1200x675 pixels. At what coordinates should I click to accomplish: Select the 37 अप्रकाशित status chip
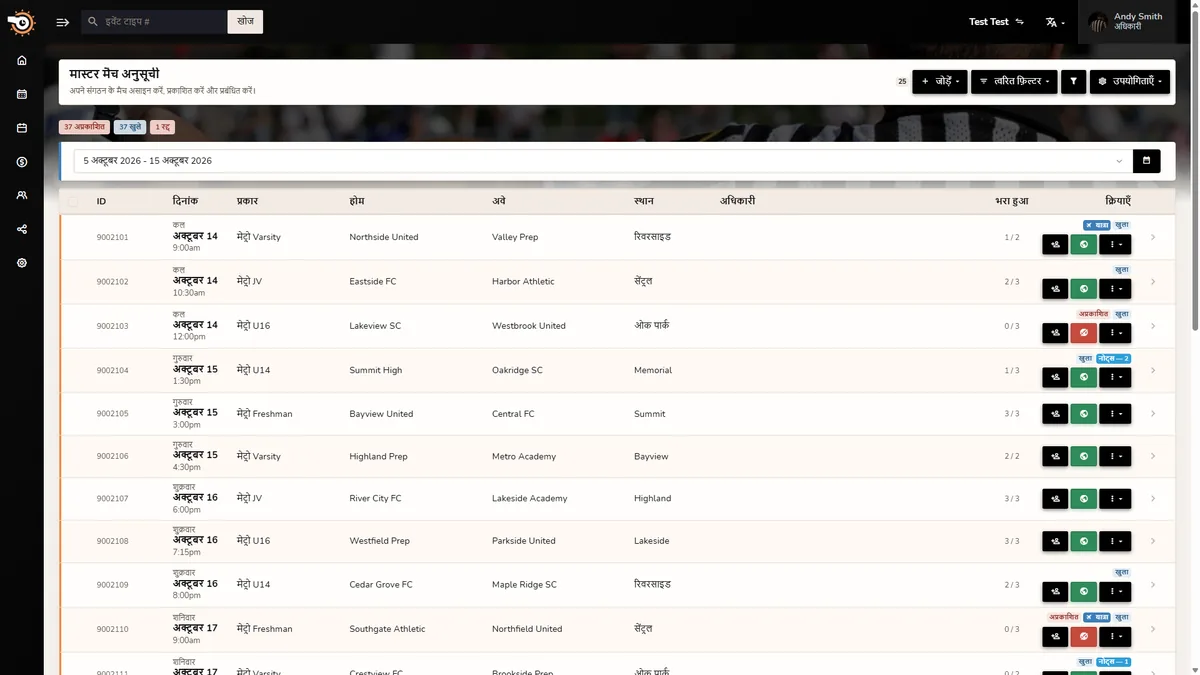pyautogui.click(x=84, y=127)
